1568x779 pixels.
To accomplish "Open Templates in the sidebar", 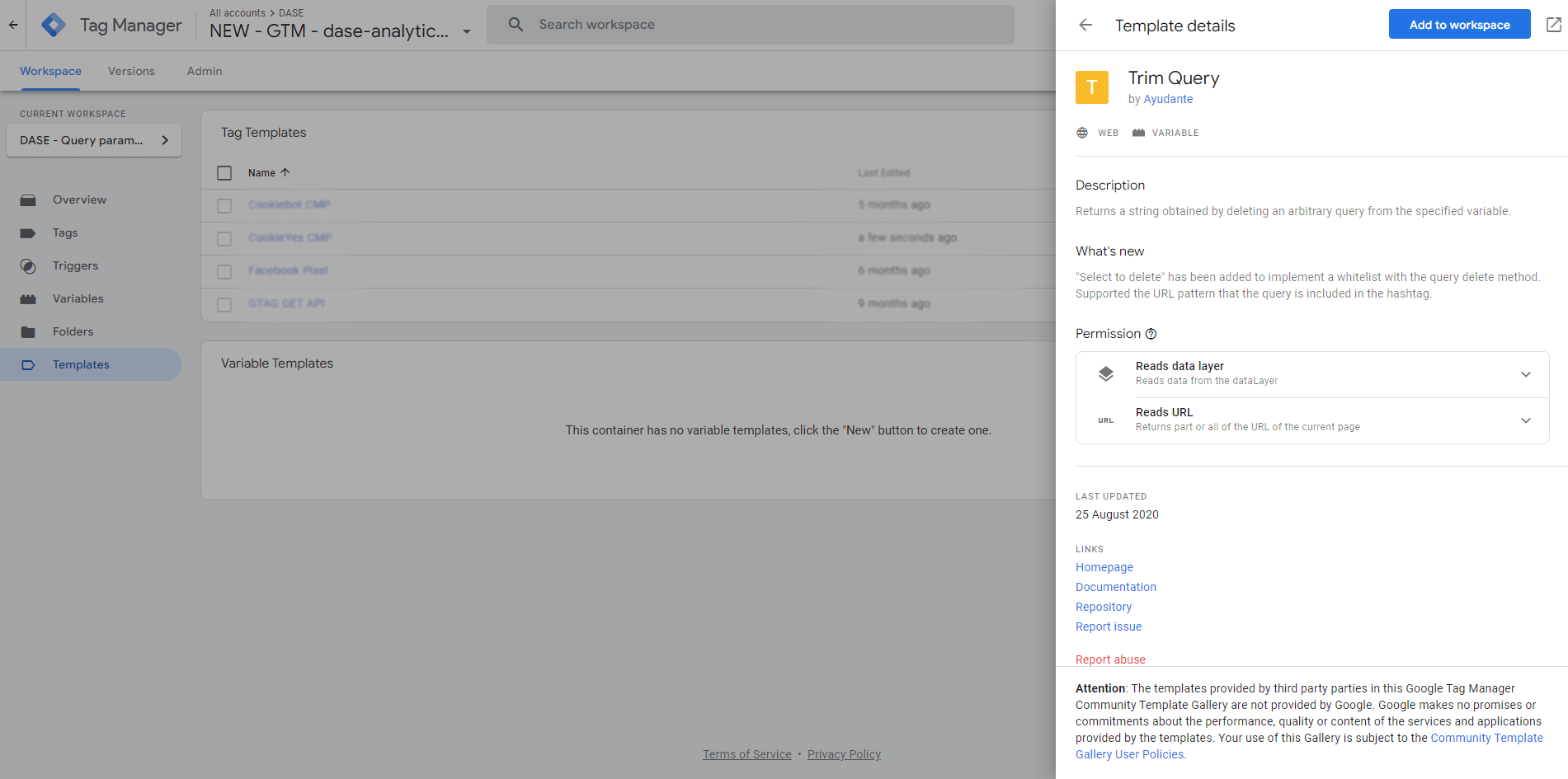I will pos(91,364).
